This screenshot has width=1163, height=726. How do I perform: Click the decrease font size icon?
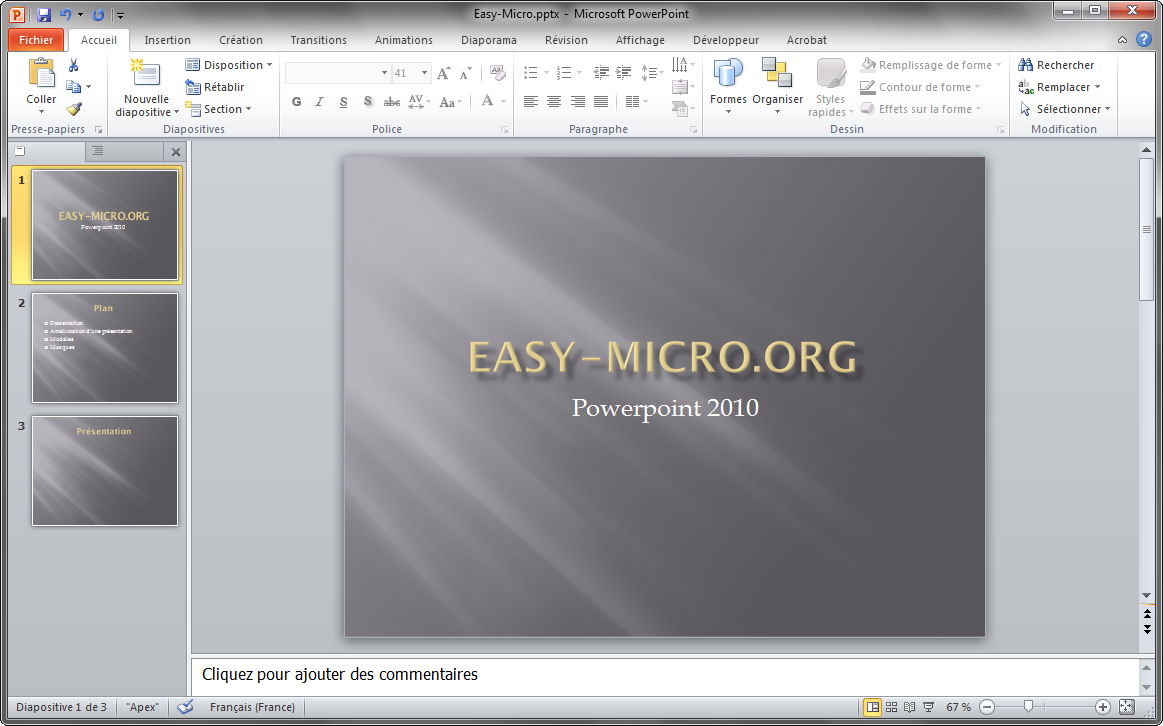coord(466,73)
